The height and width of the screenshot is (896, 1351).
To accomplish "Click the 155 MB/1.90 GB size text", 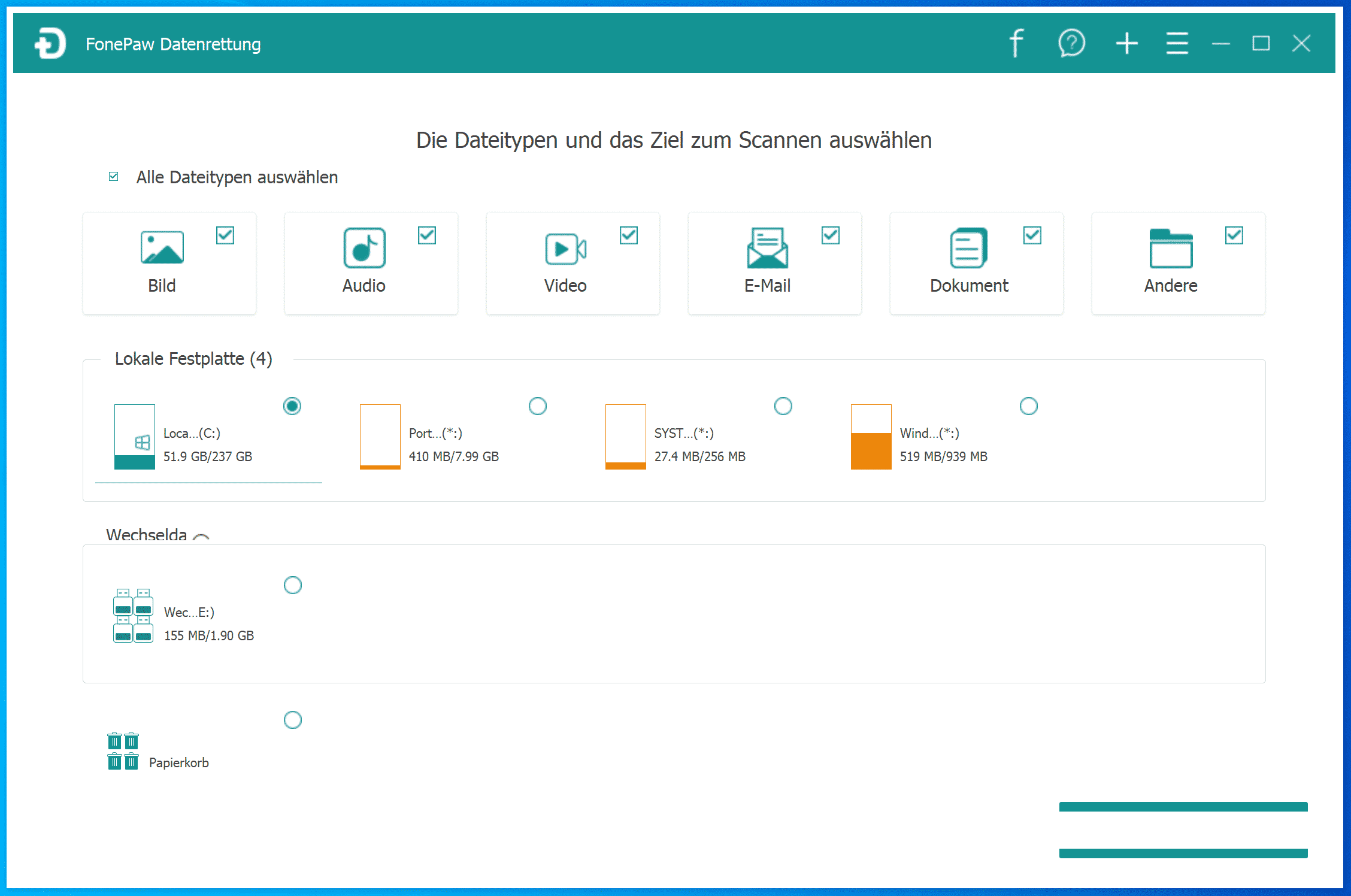I will tap(209, 635).
